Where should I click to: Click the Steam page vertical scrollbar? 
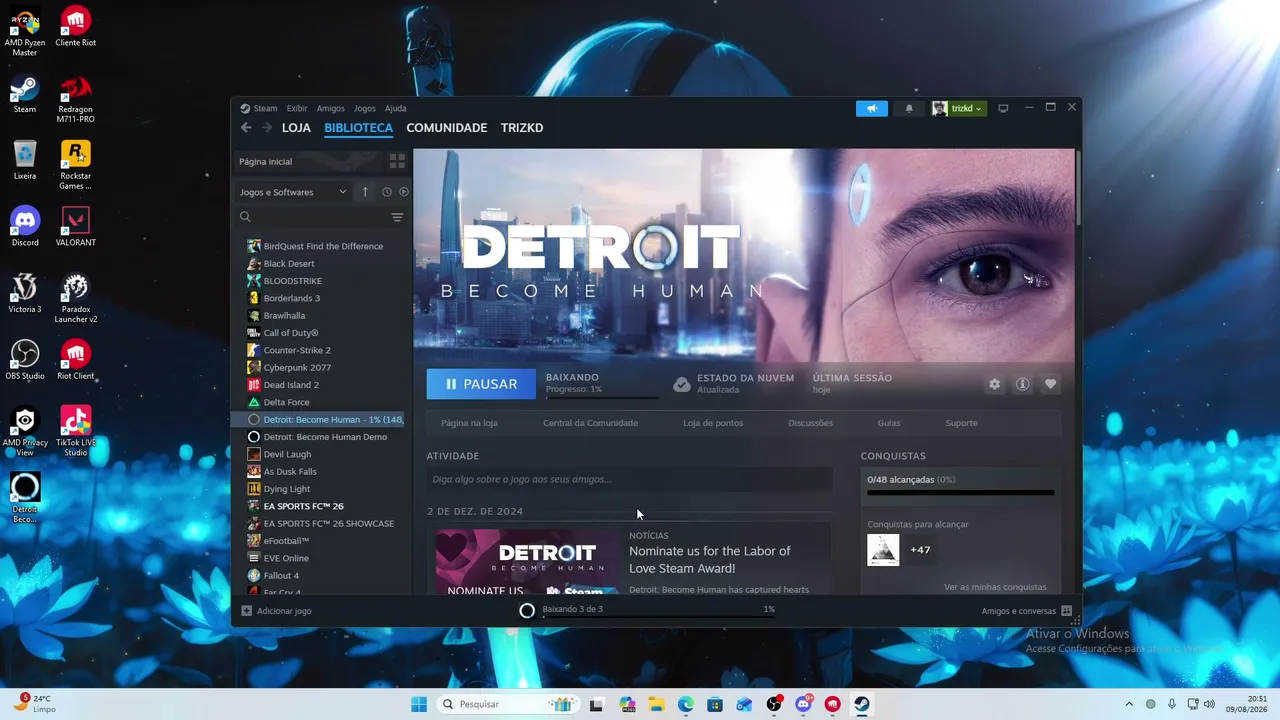(x=1078, y=186)
